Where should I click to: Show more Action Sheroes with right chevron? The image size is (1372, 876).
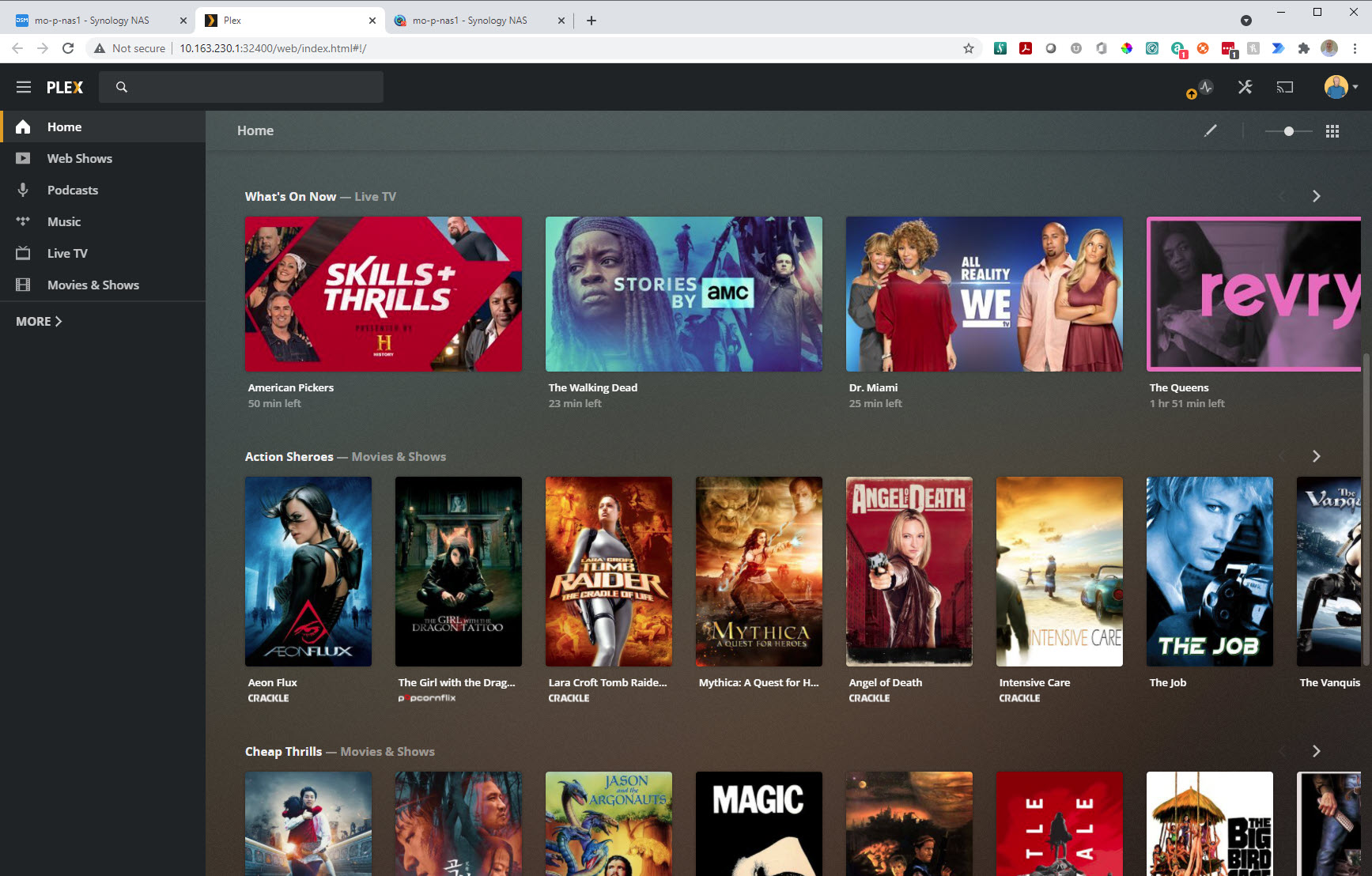point(1316,456)
